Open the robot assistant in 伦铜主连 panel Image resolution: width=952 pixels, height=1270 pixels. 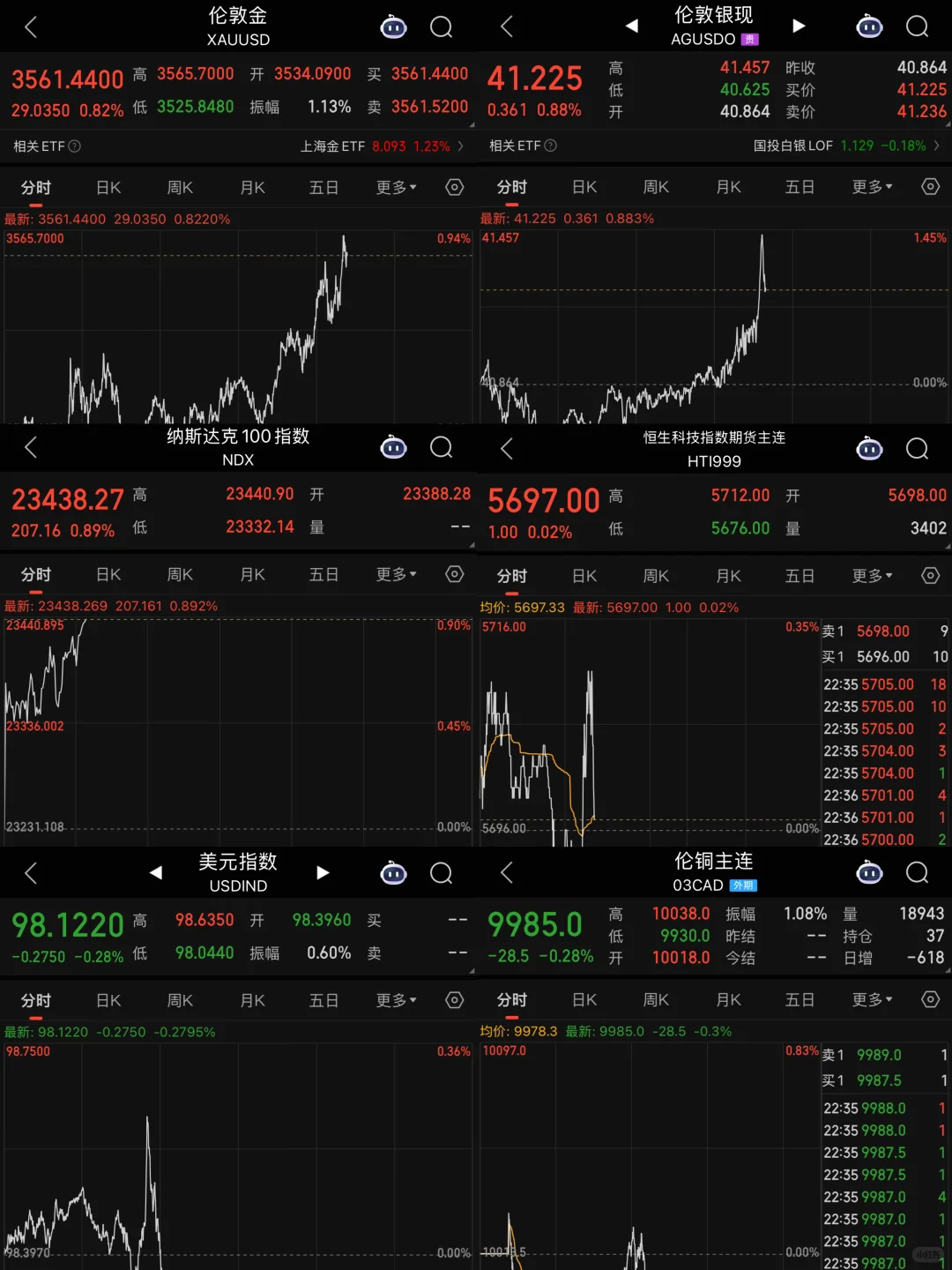869,872
